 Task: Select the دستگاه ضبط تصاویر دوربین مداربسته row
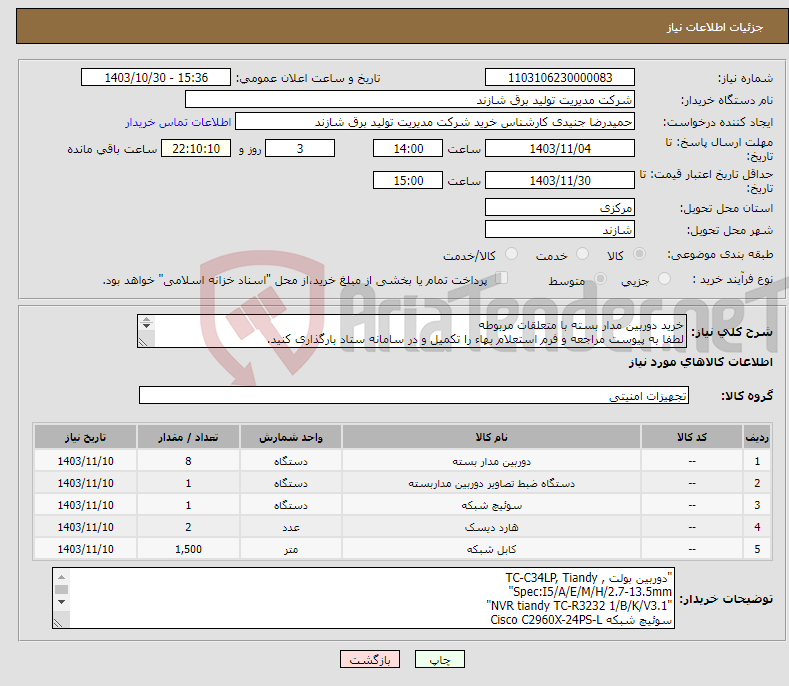pyautogui.click(x=402, y=483)
